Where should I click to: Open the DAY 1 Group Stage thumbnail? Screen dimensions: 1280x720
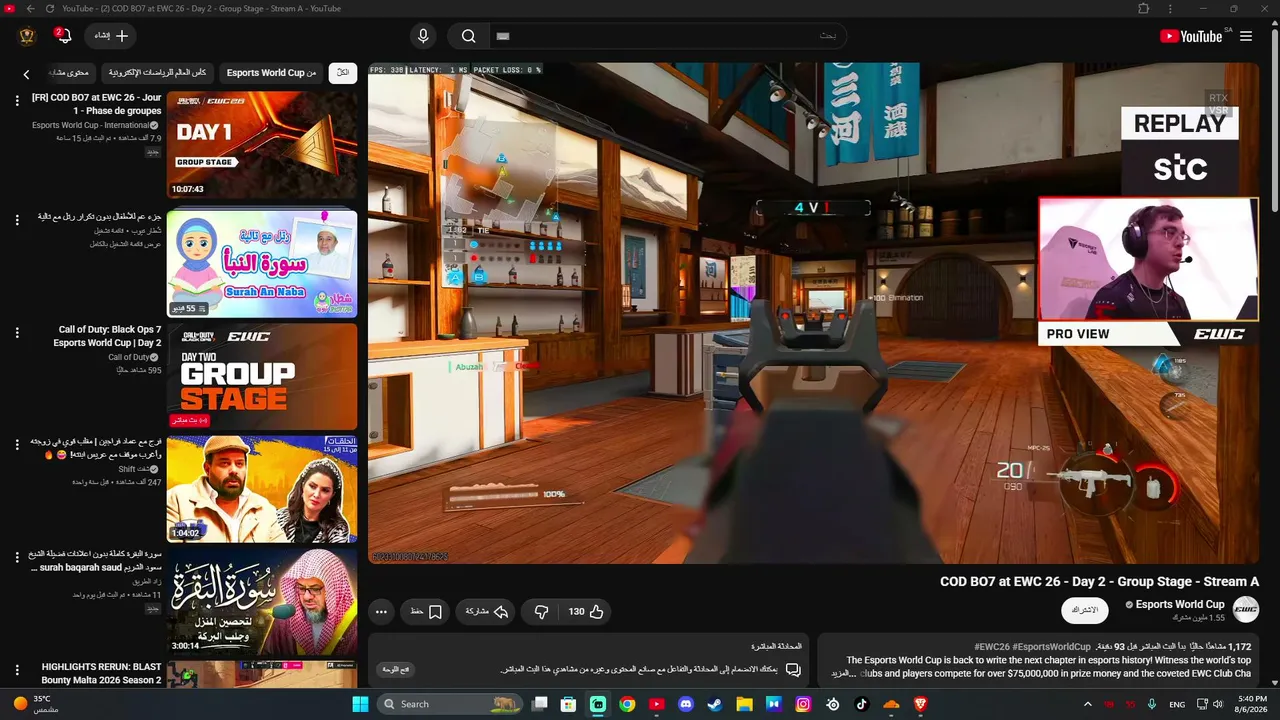(262, 145)
